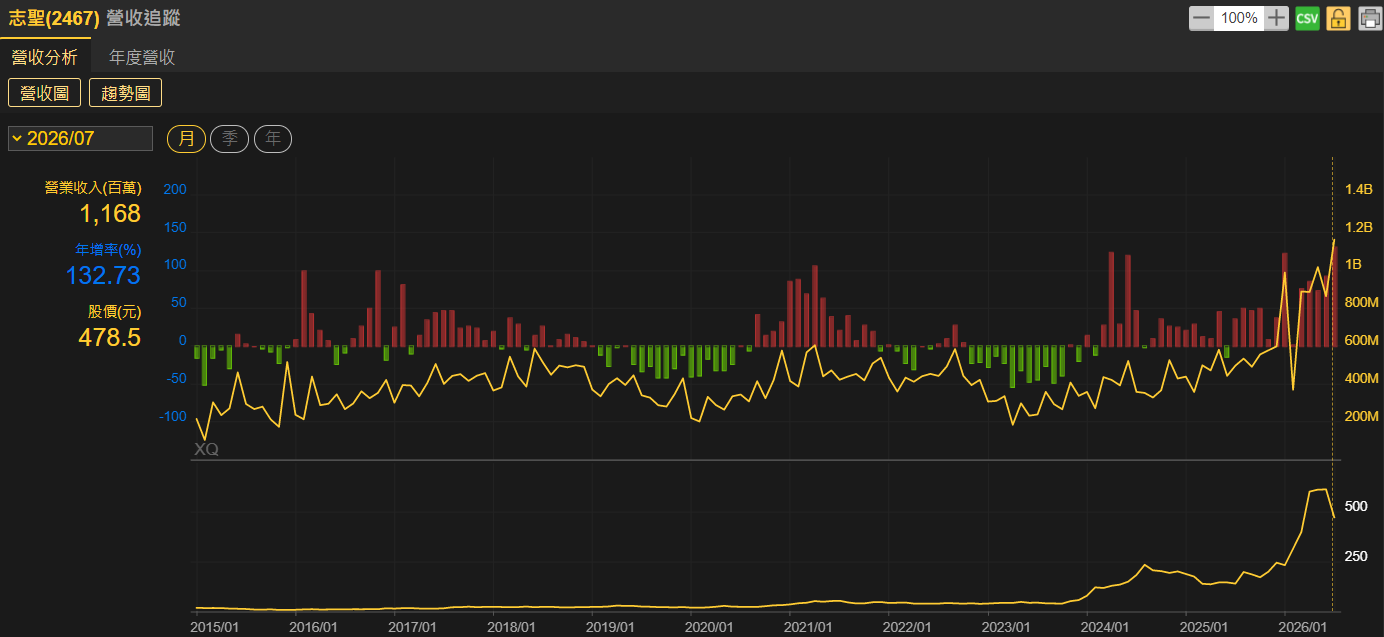The height and width of the screenshot is (637, 1384).
Task: Click the stock price value 478.5
Action: tap(110, 337)
